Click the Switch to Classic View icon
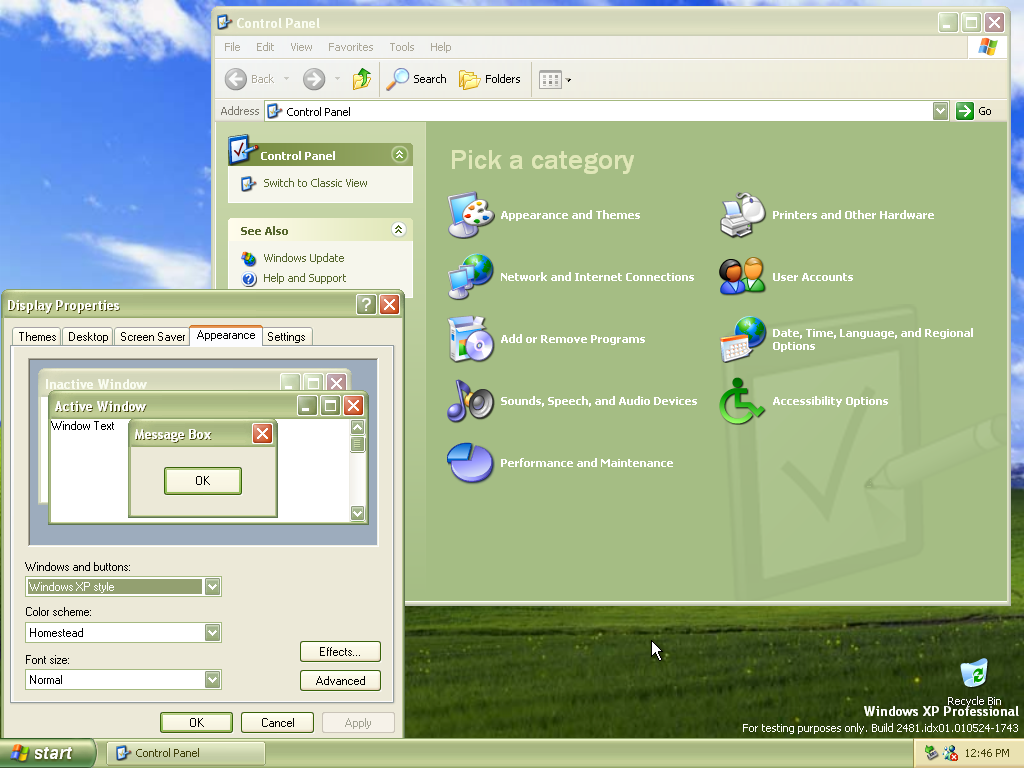Image resolution: width=1024 pixels, height=768 pixels. tap(248, 184)
